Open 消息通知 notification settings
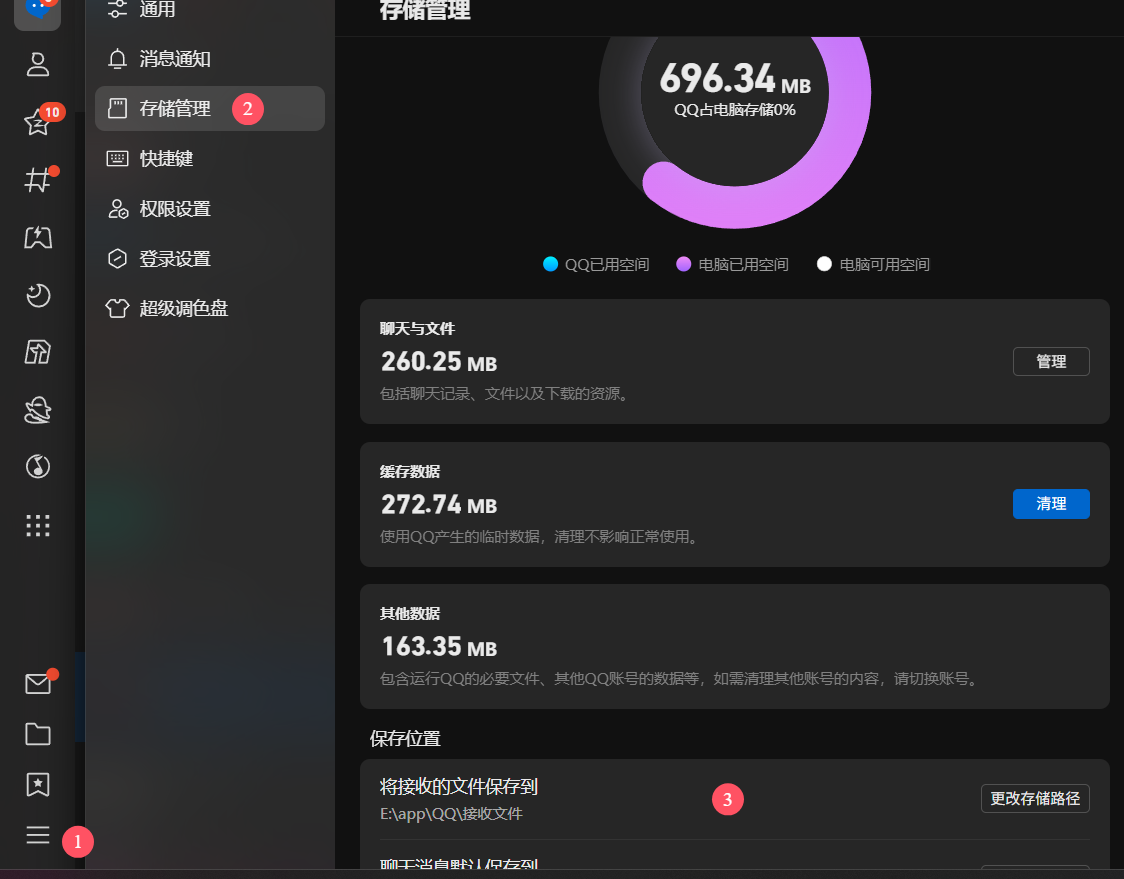 click(209, 59)
